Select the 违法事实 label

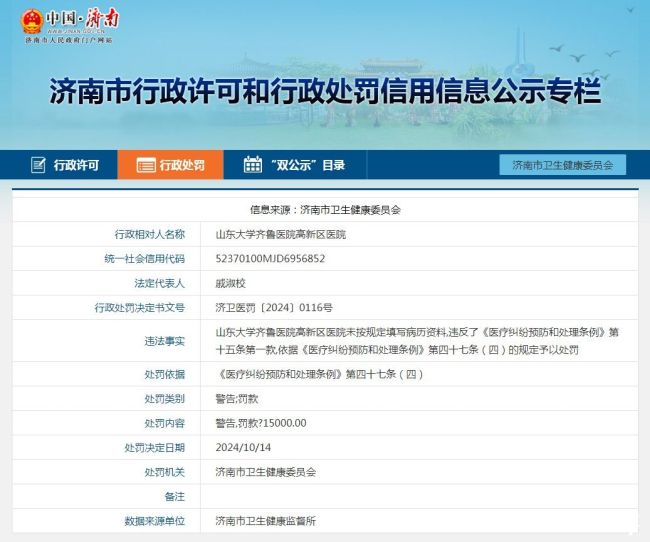pos(164,341)
